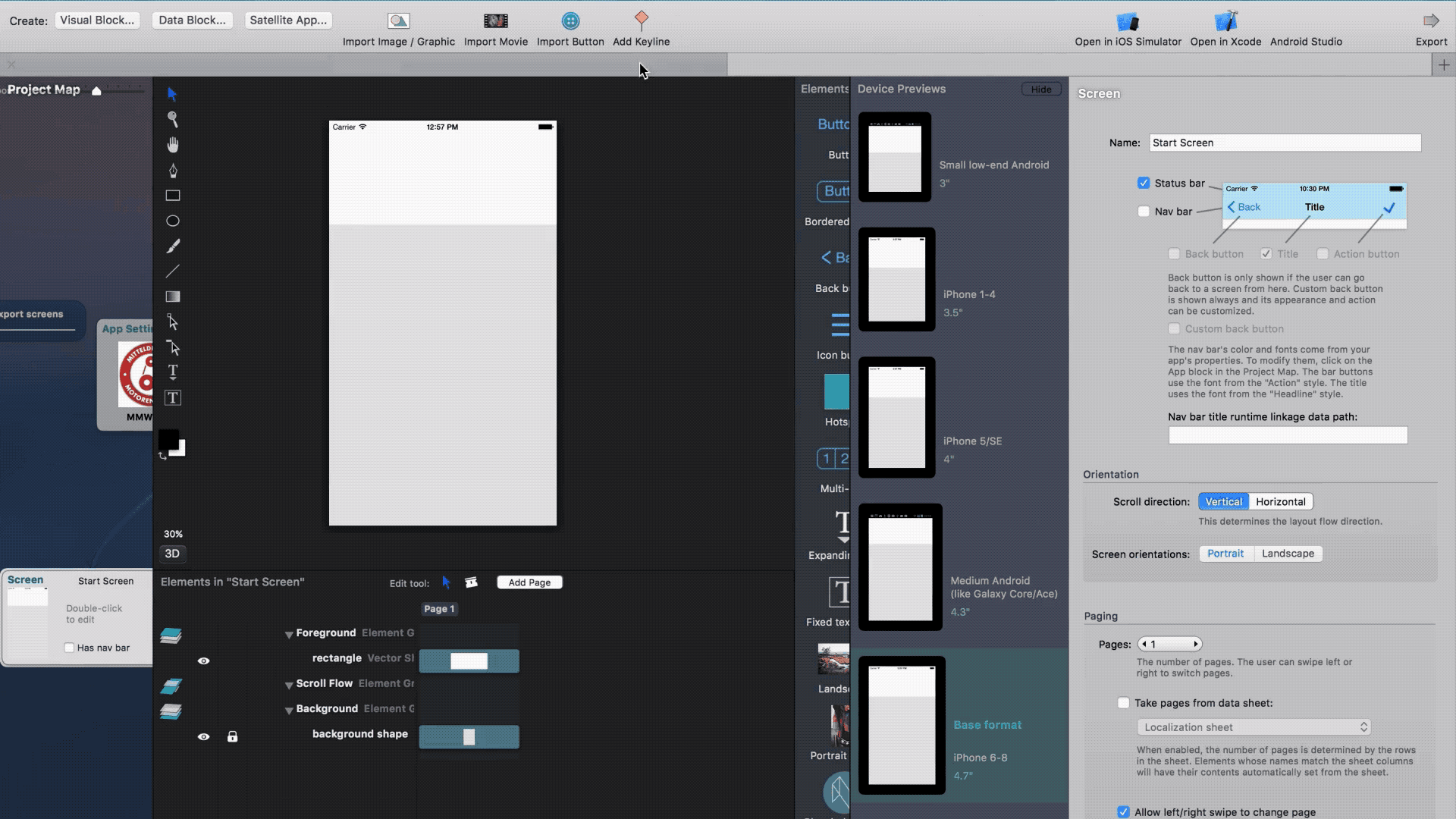This screenshot has height=819, width=1456.
Task: Enable Nav bar checkbox in Screen panel
Action: point(1143,210)
